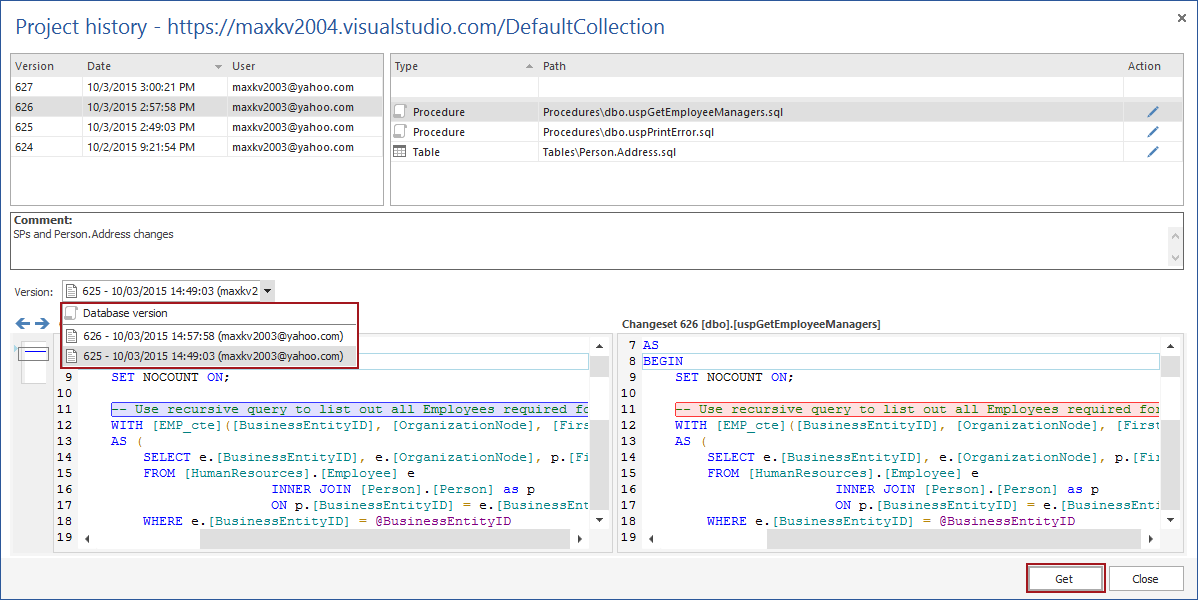Screen dimensions: 1198x600
Task: Click the next difference right arrow
Action: pos(42,323)
